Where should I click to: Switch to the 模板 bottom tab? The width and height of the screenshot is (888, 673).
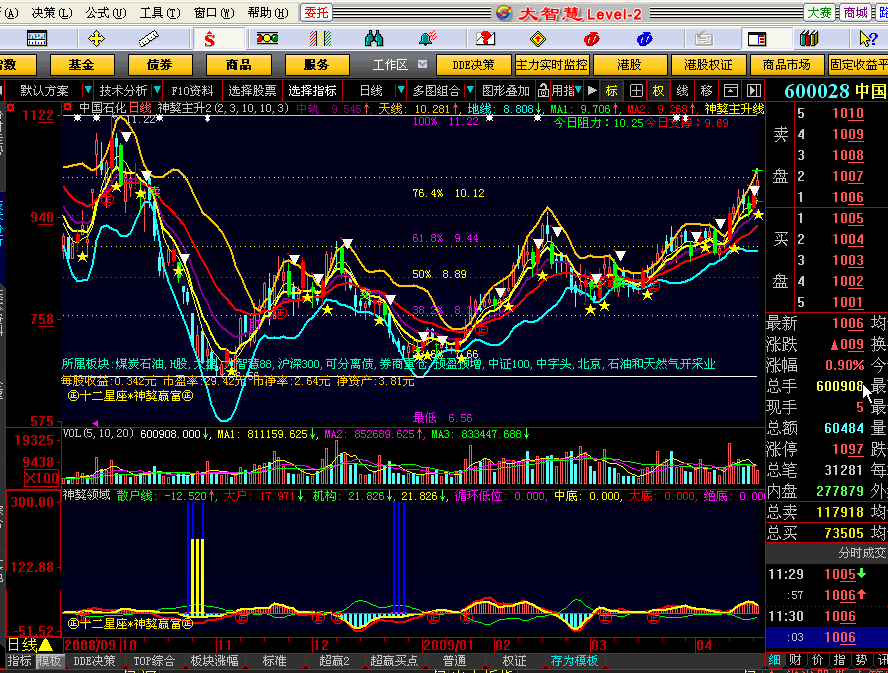coord(49,661)
